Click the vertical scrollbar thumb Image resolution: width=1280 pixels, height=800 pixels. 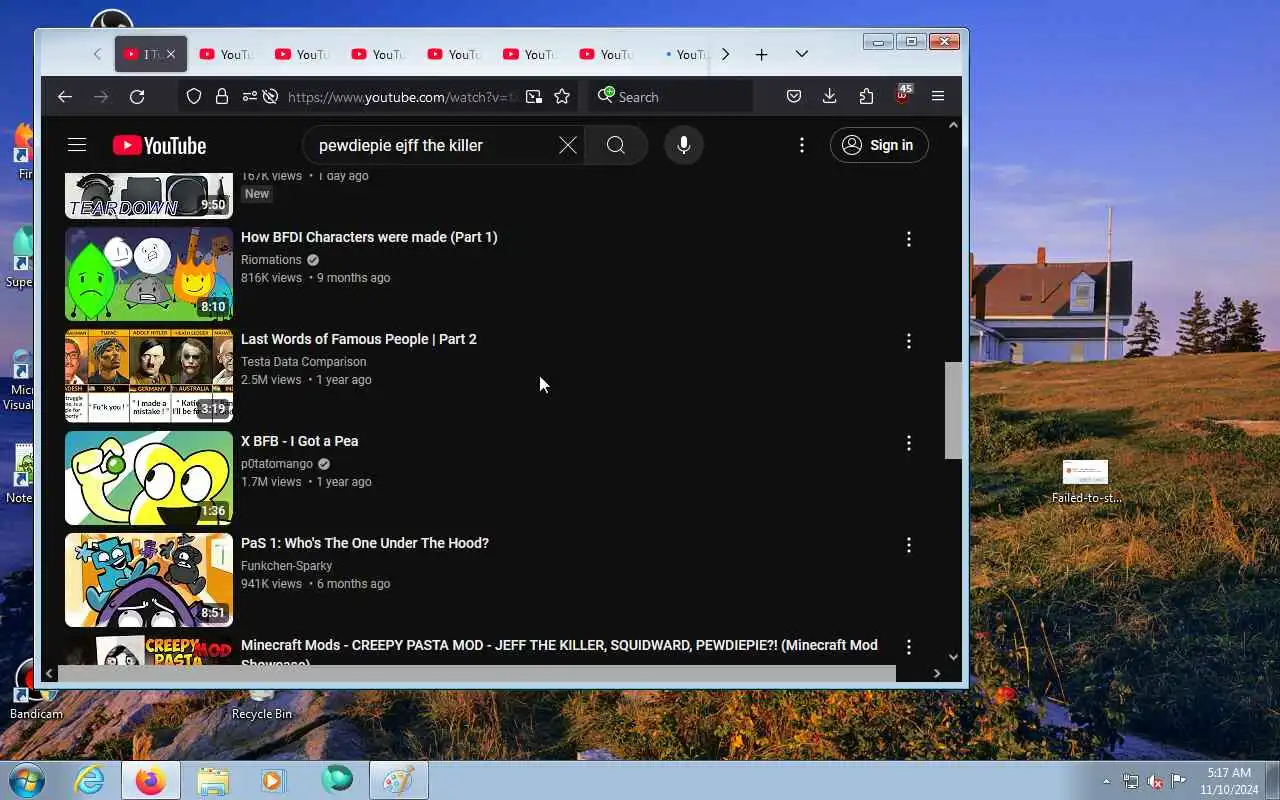953,410
